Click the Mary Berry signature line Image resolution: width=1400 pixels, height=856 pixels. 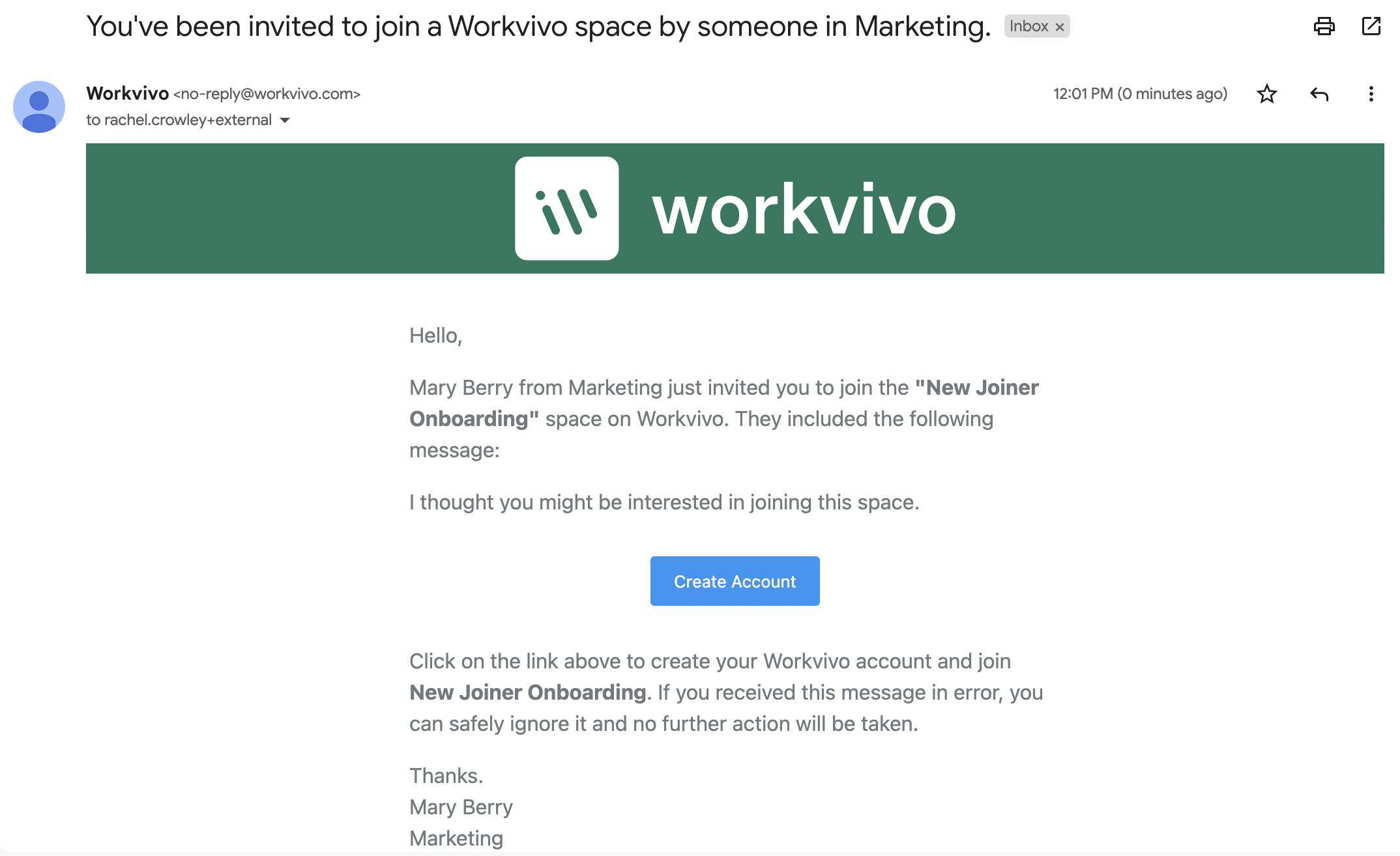461,807
